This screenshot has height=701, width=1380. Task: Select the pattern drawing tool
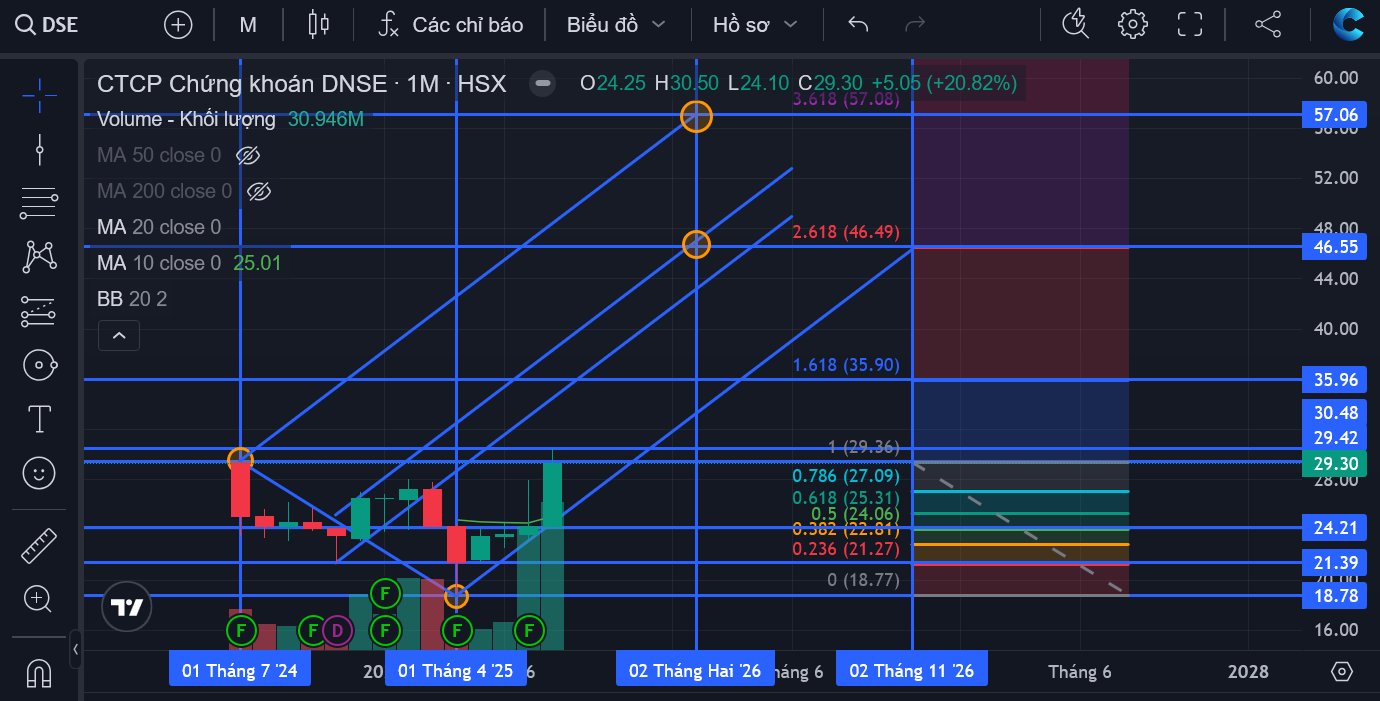[39, 258]
